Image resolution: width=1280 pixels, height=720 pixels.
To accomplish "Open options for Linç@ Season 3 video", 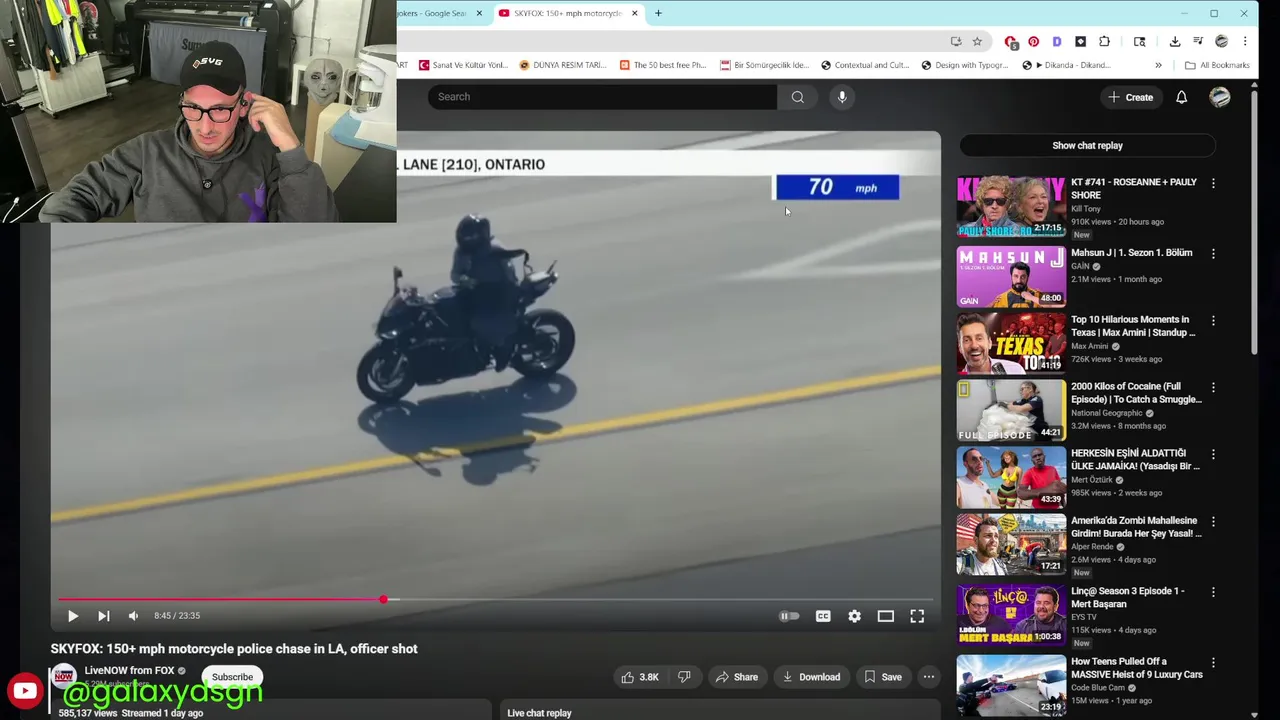I will [x=1213, y=592].
